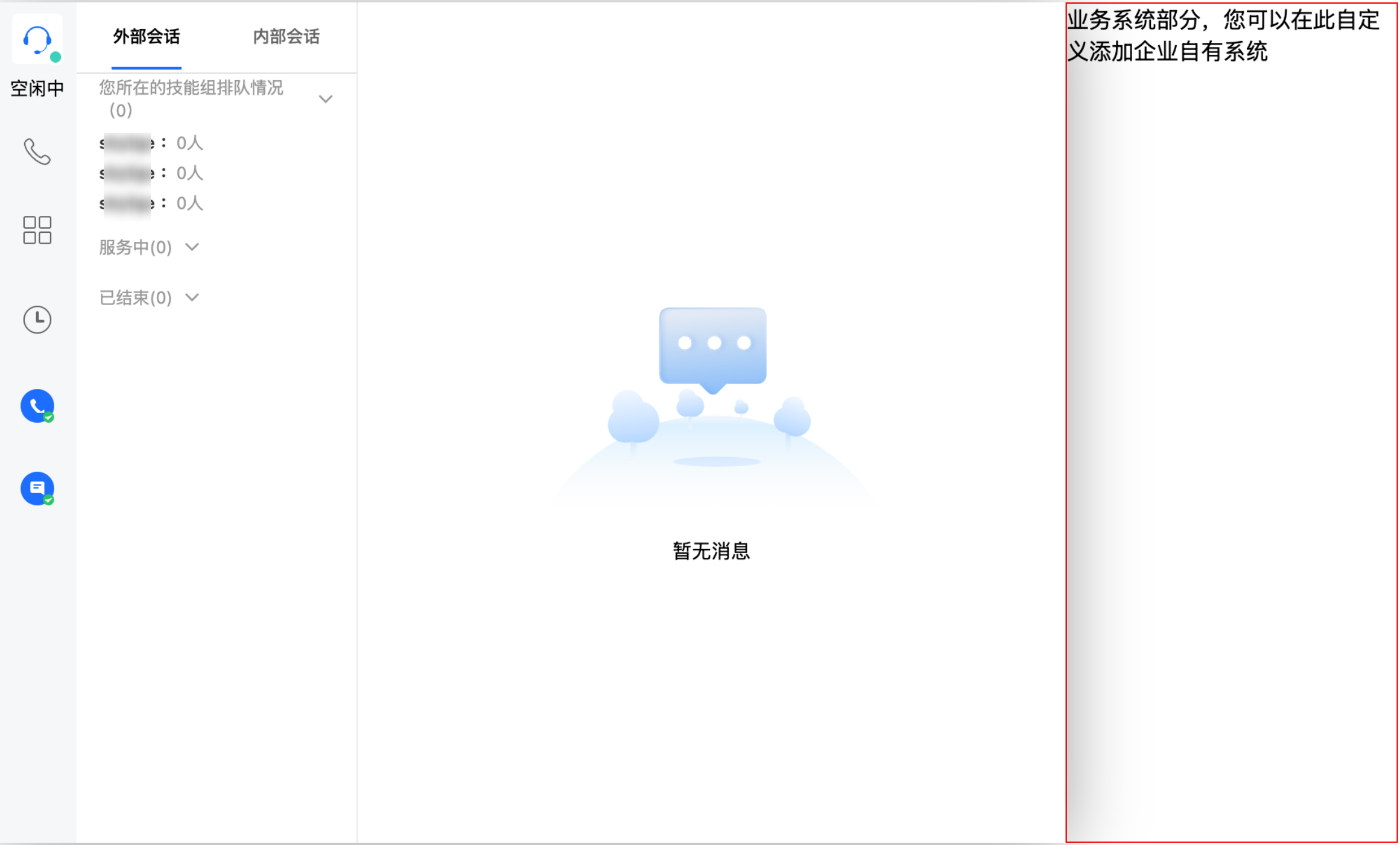
Task: Click the empty chat speech bubble illustration
Action: point(712,346)
